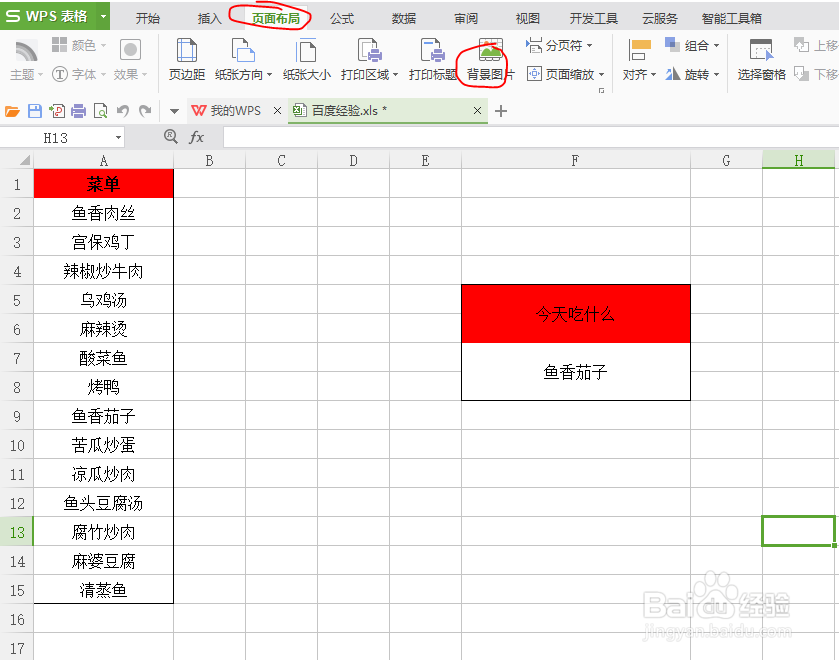839x660 pixels.
Task: Click the Save icon in quick access toolbar
Action: (x=36, y=110)
